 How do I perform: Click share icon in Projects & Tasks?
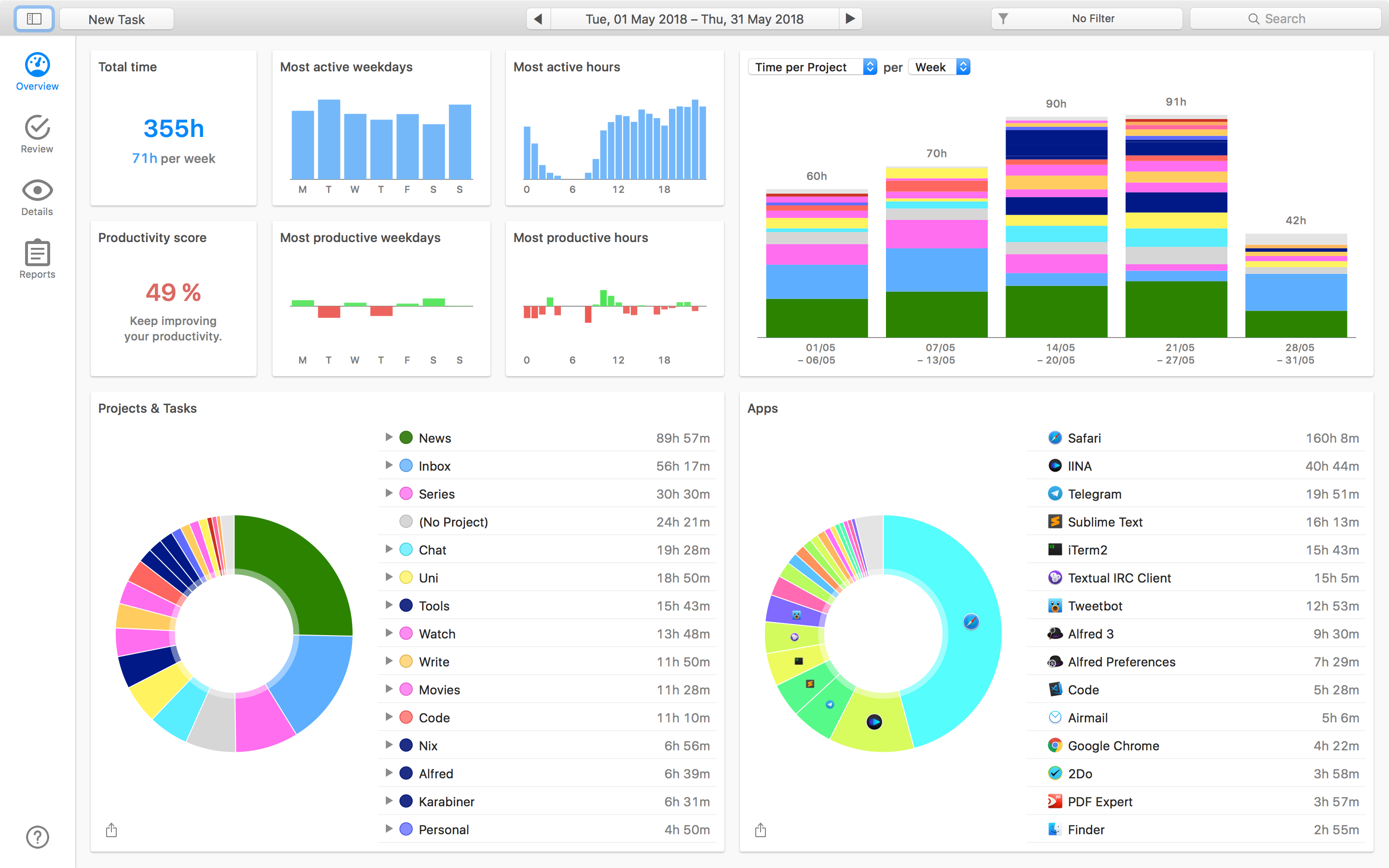111,830
